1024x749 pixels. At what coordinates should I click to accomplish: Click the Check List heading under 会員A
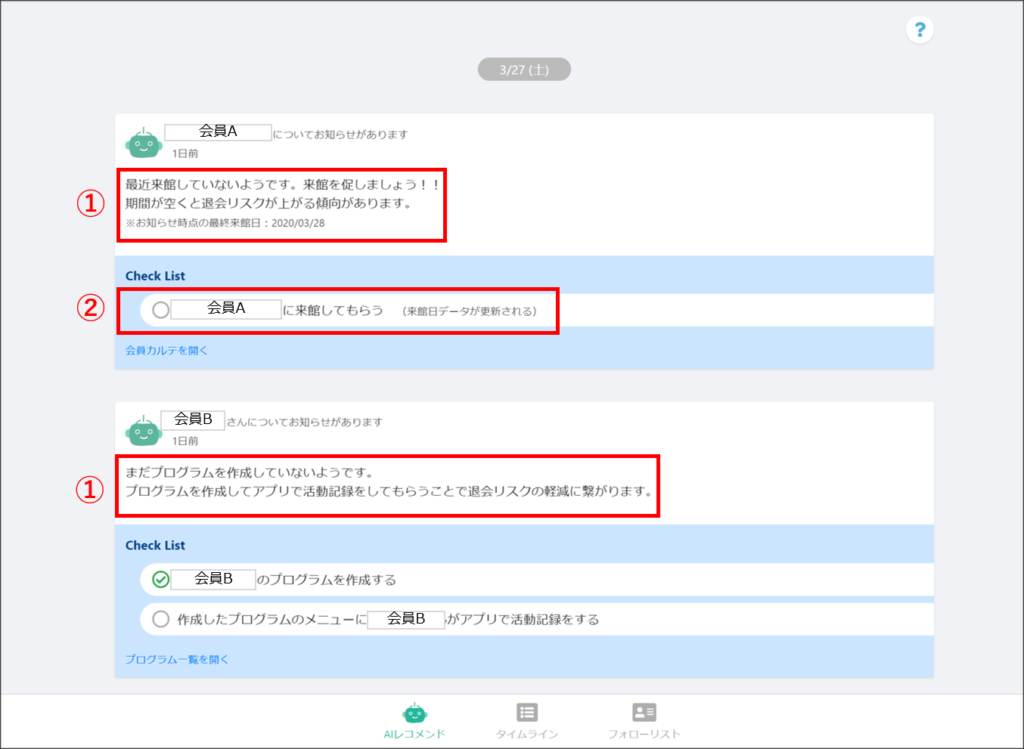[x=155, y=276]
